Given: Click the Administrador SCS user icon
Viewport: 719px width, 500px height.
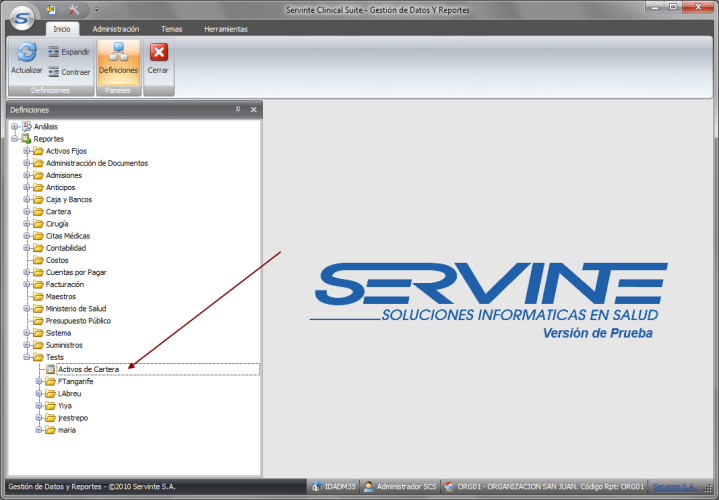Looking at the screenshot, I should click(369, 487).
